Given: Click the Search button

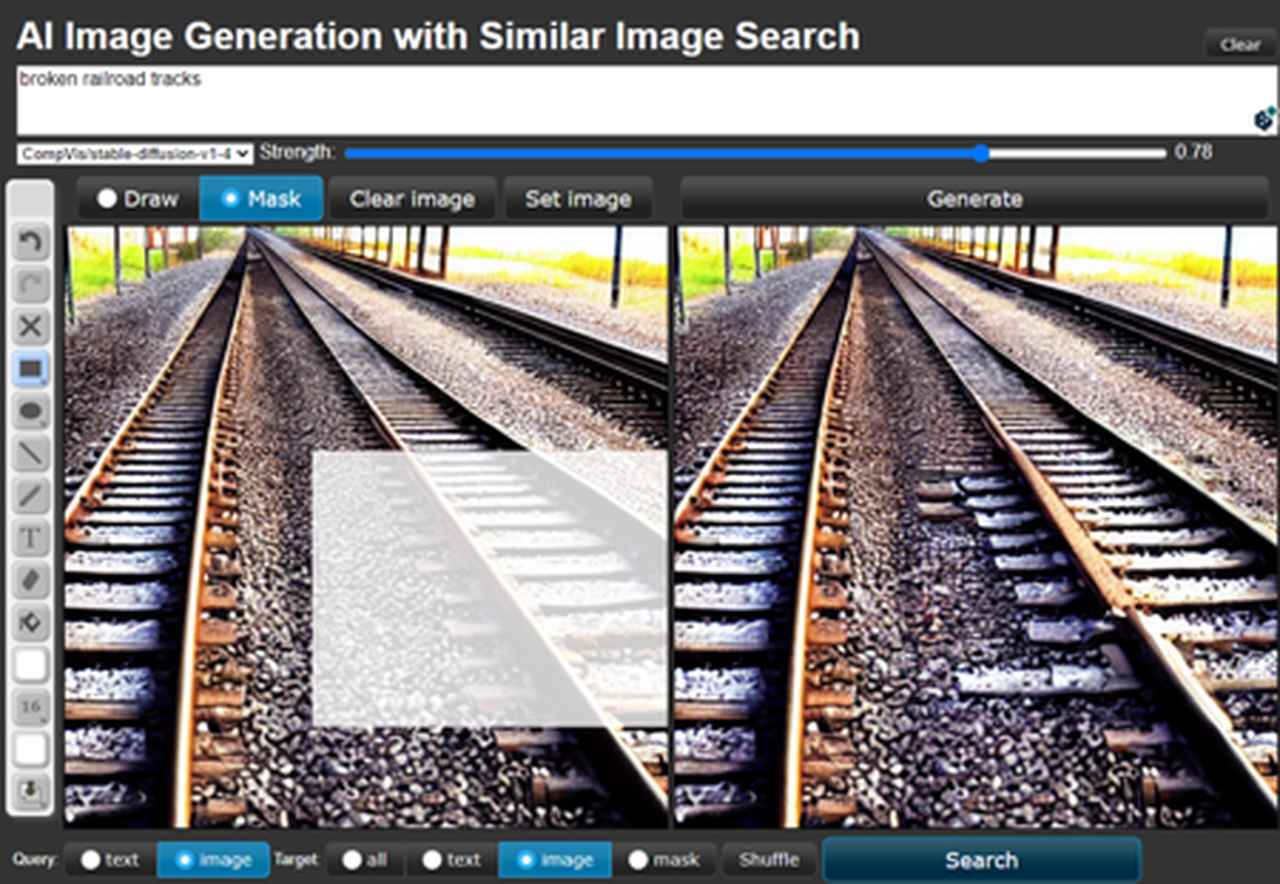Looking at the screenshot, I should [x=982, y=860].
